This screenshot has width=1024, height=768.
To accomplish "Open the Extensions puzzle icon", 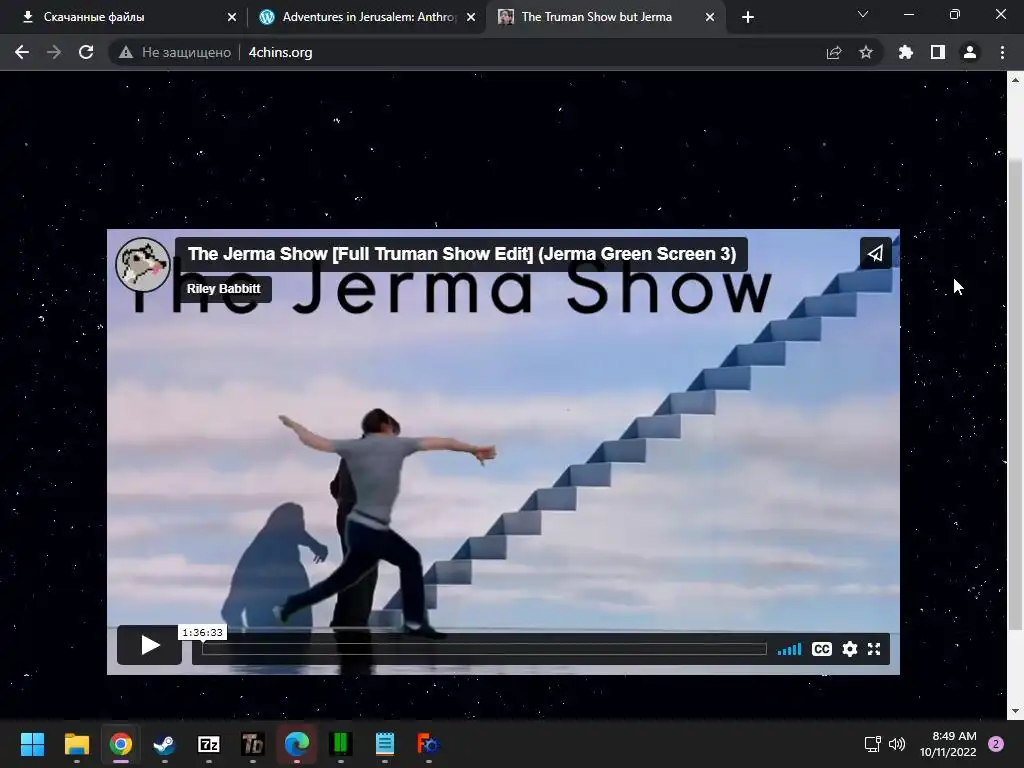I will (906, 52).
